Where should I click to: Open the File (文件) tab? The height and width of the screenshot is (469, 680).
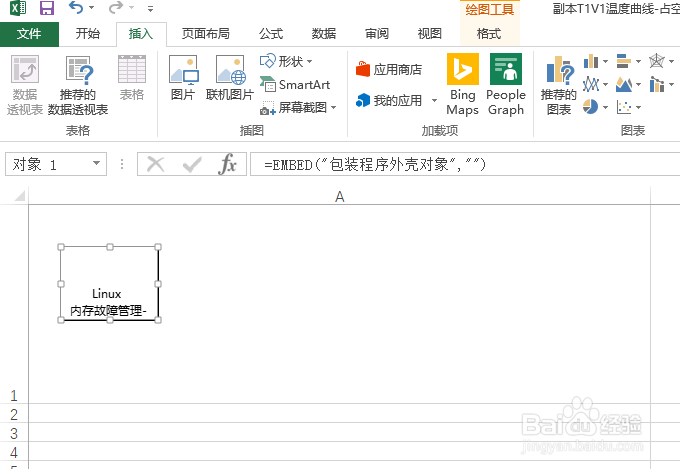pos(29,34)
